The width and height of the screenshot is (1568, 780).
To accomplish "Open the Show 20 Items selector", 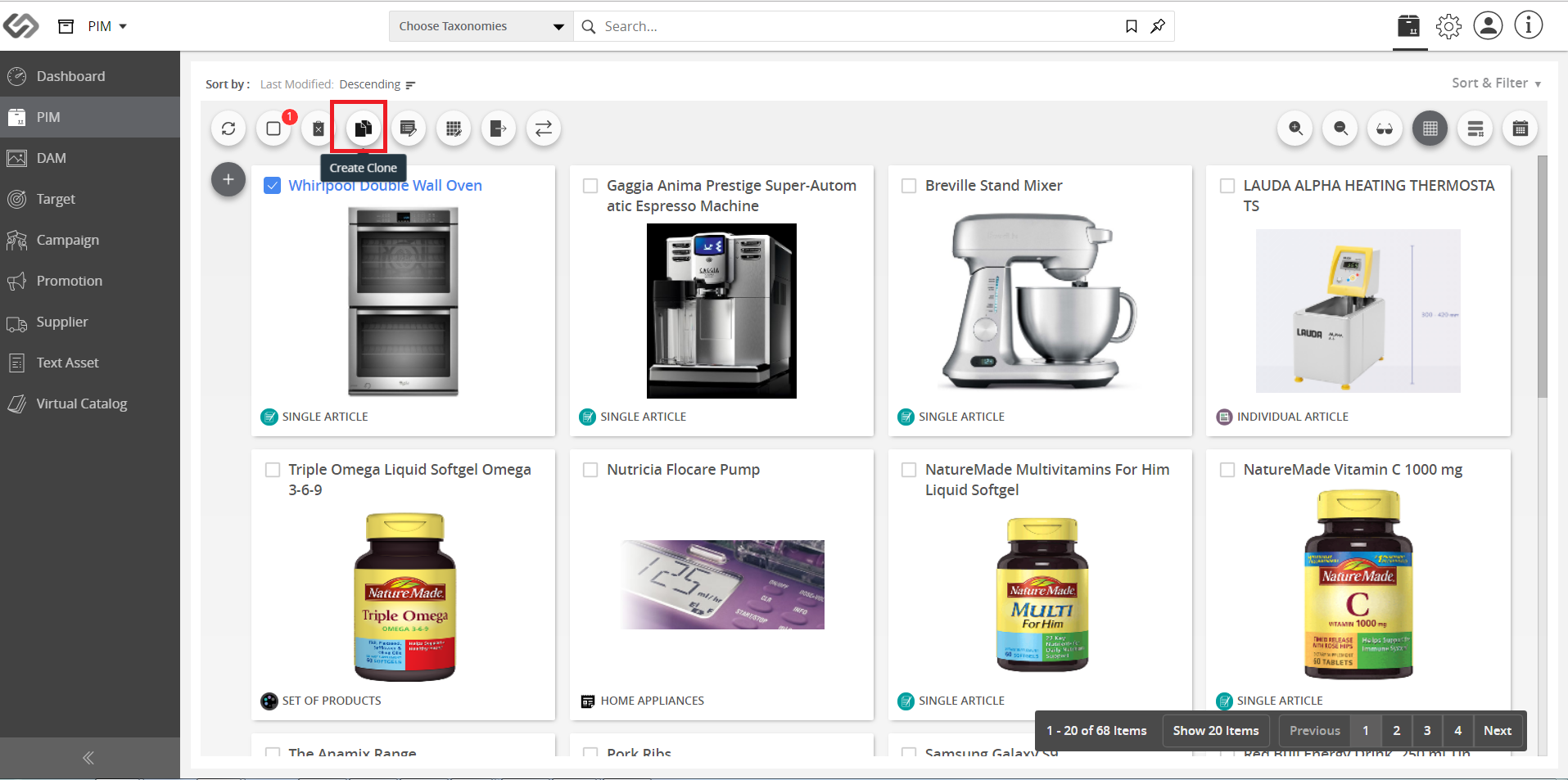I will [1216, 730].
